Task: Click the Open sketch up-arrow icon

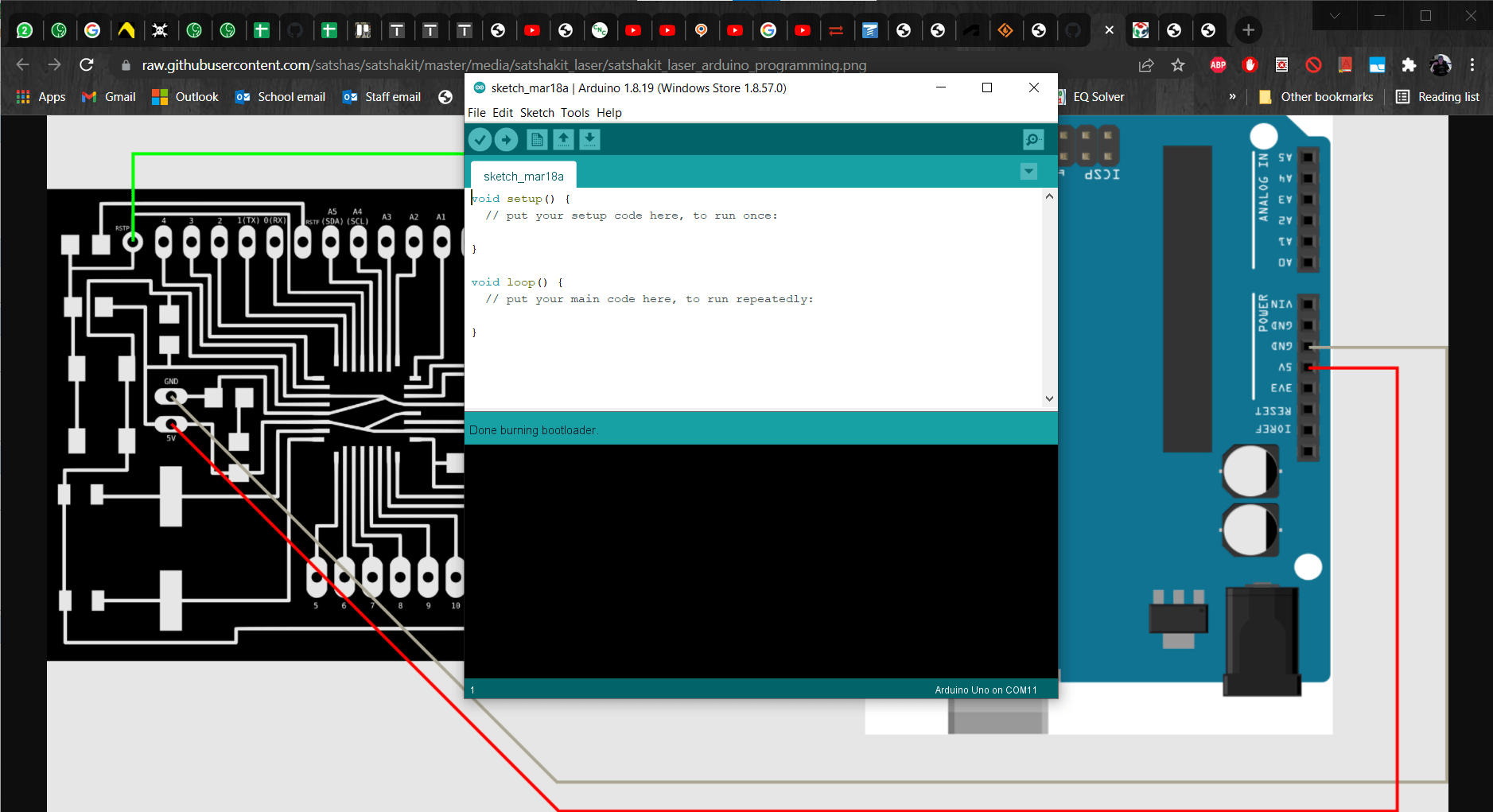Action: tap(563, 140)
